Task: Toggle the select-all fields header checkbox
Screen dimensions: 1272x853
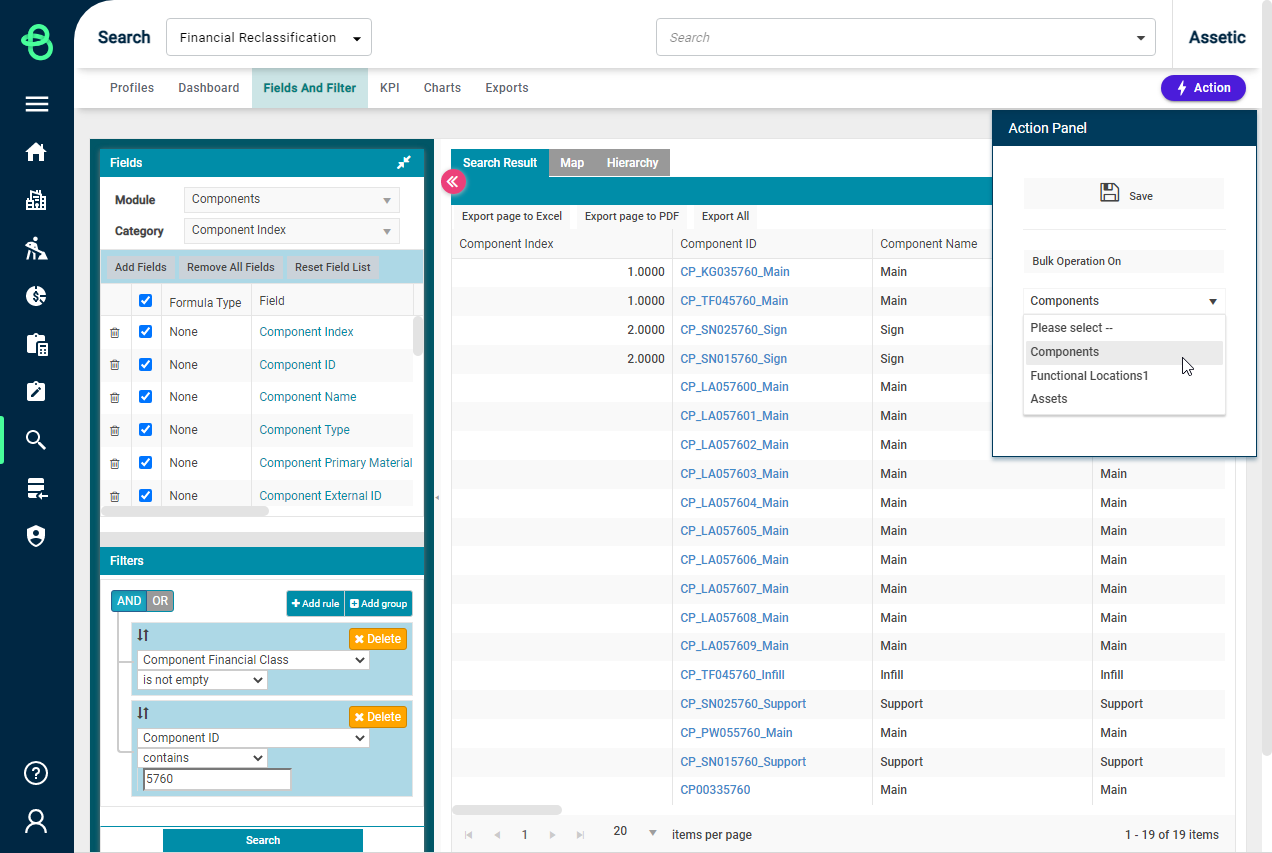Action: (x=145, y=301)
